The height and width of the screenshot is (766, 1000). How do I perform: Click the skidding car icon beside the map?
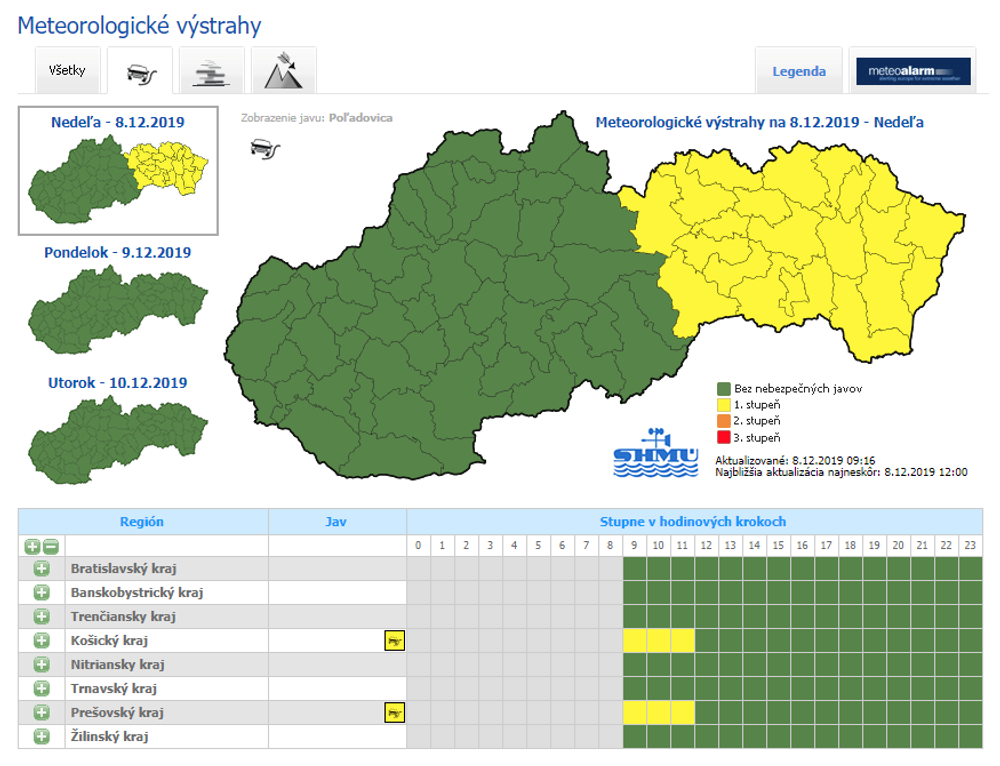(265, 148)
